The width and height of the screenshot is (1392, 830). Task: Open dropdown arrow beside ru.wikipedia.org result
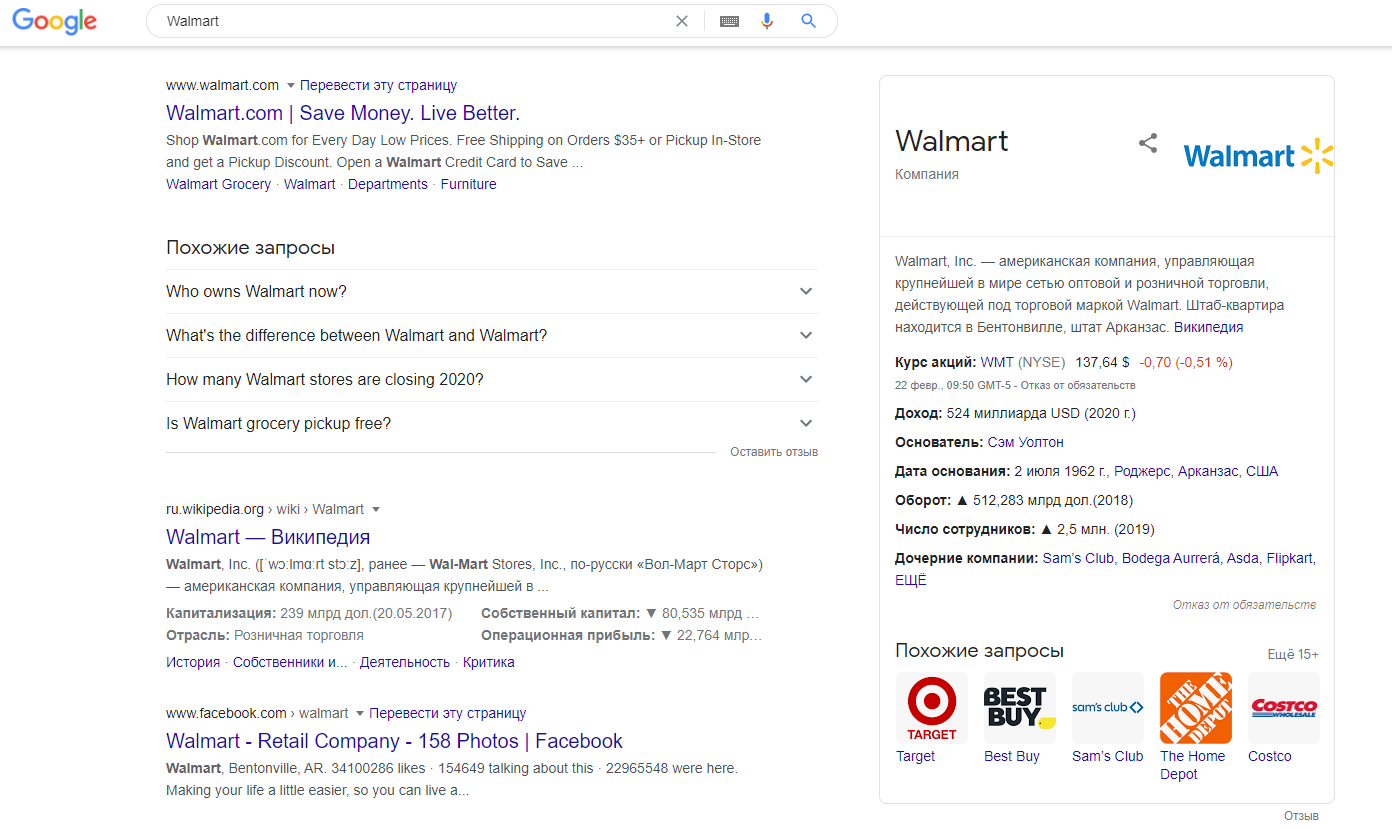point(376,510)
